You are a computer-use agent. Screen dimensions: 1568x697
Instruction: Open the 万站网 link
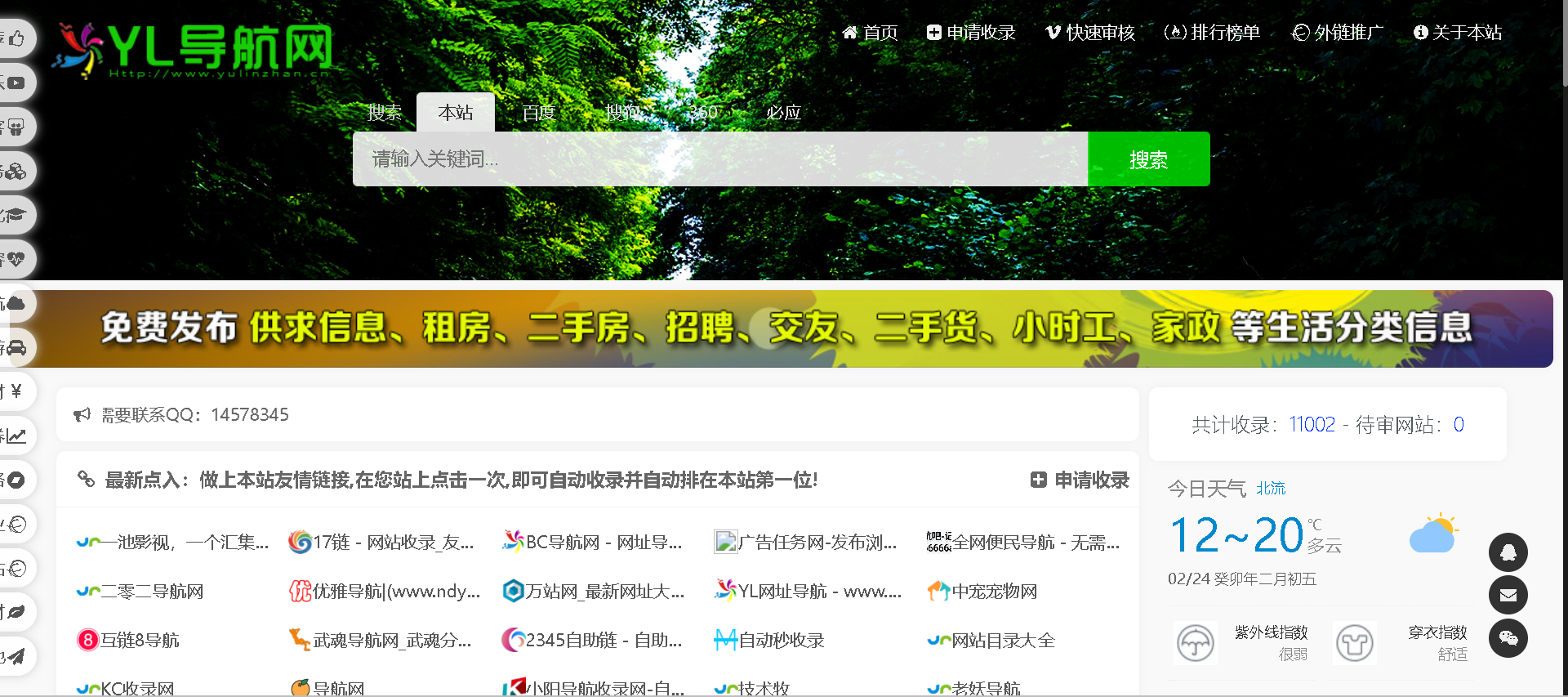594,591
